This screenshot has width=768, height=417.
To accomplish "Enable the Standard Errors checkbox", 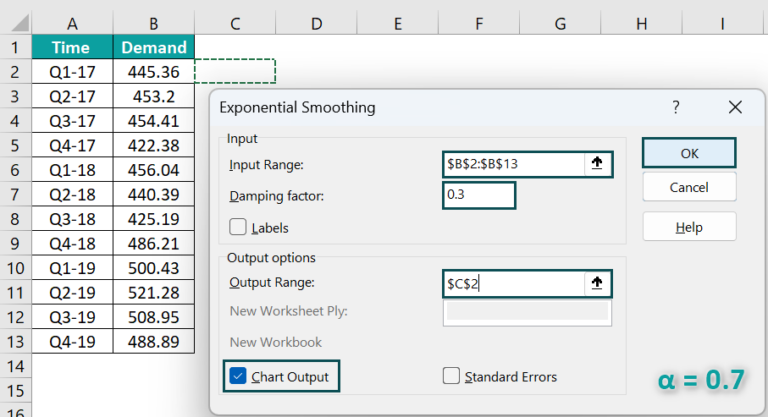I will [x=451, y=376].
